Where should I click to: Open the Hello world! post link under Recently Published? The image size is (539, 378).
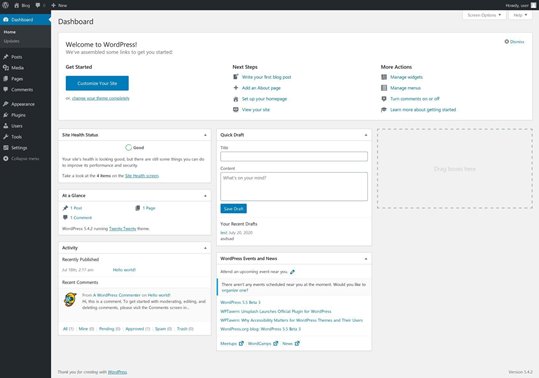[x=124, y=270]
